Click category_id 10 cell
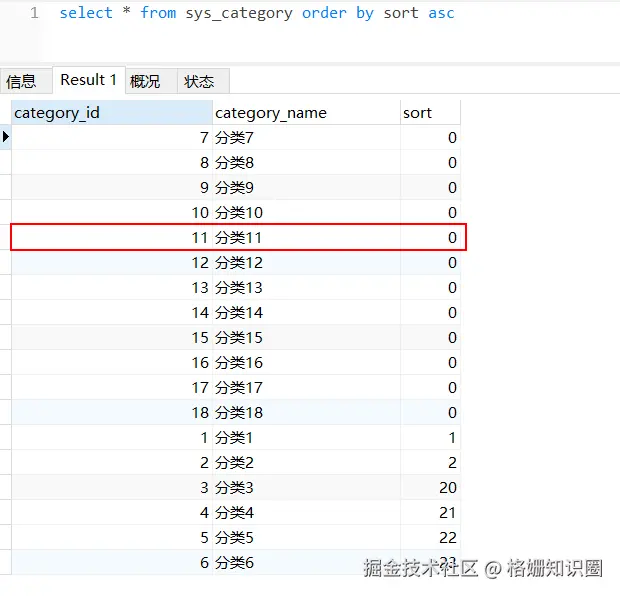 click(x=112, y=212)
